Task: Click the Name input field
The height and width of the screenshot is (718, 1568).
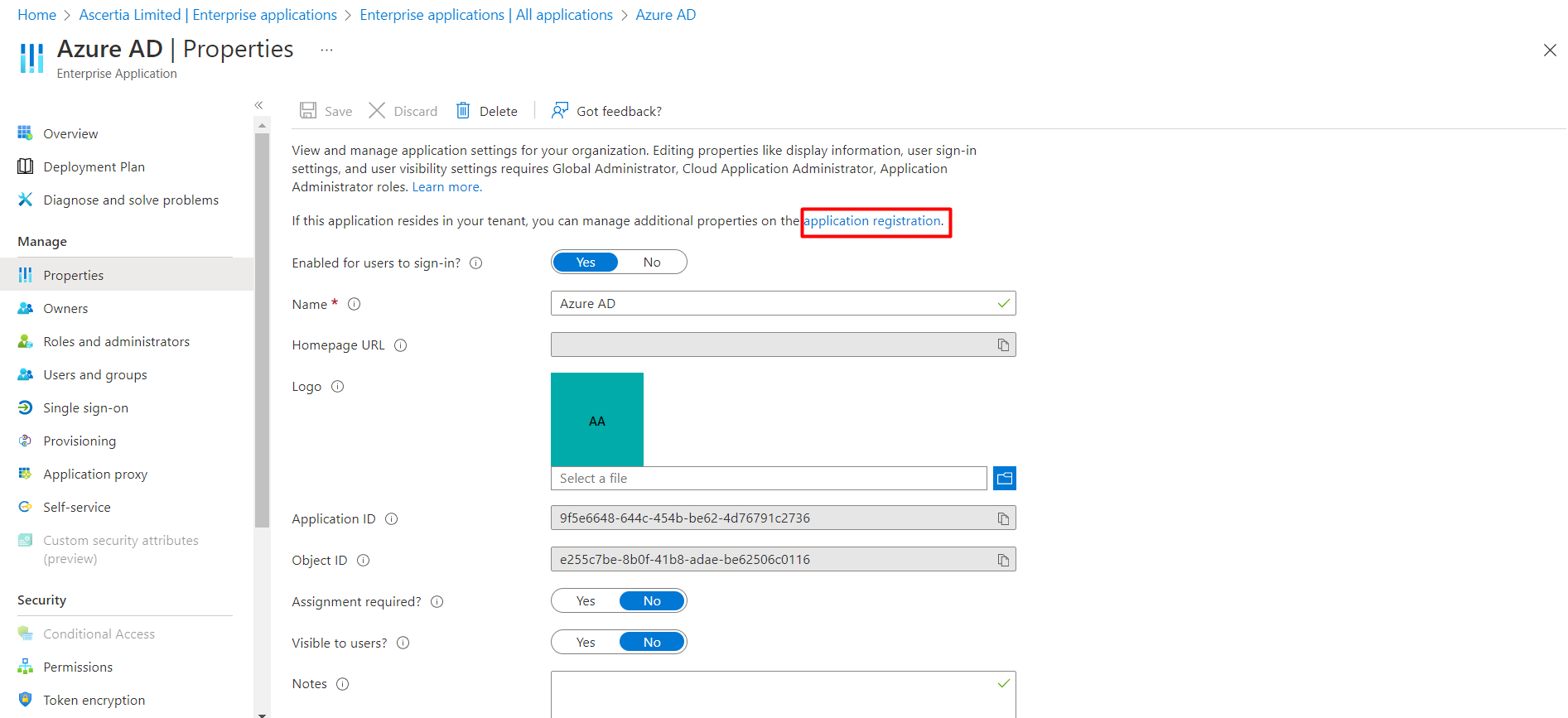Action: [x=783, y=303]
